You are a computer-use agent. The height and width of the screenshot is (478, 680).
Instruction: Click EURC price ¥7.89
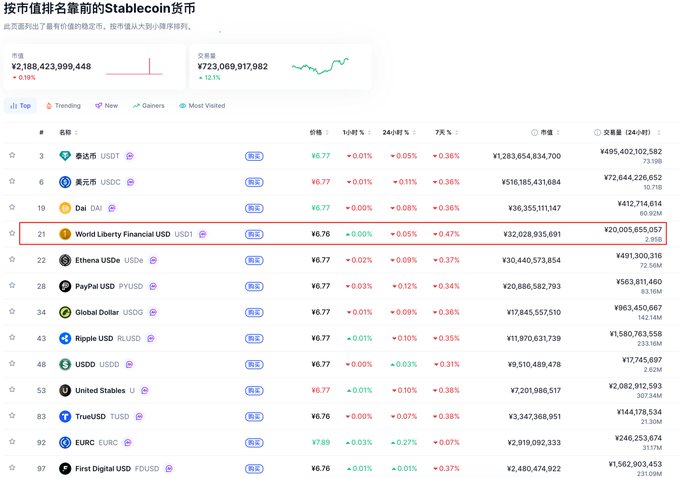click(321, 442)
